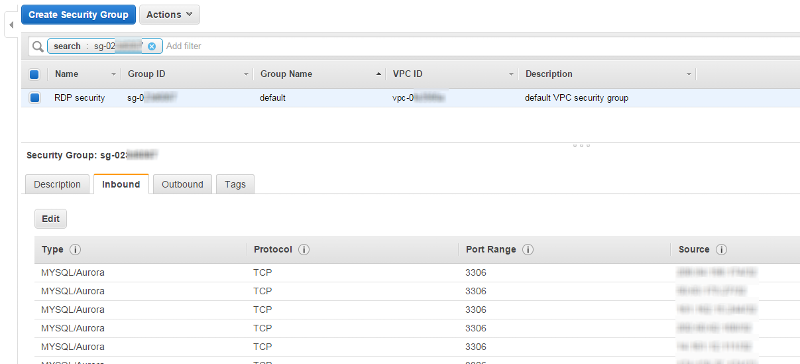
Task: Open the Actions dropdown menu
Action: click(x=169, y=15)
